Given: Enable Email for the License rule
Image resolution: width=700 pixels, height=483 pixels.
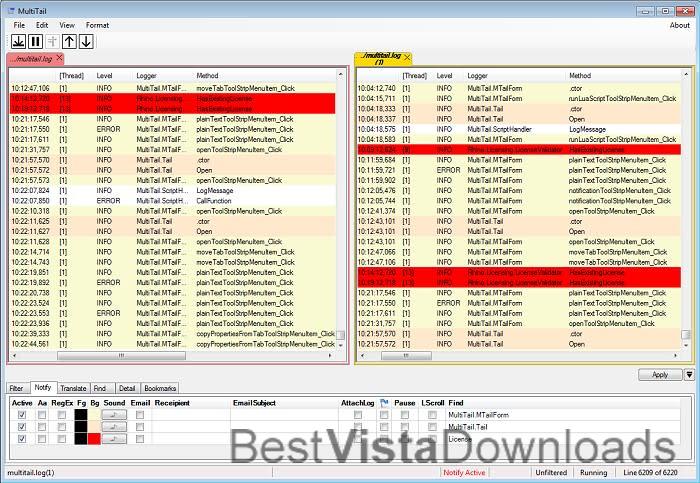Looking at the screenshot, I should pos(140,439).
